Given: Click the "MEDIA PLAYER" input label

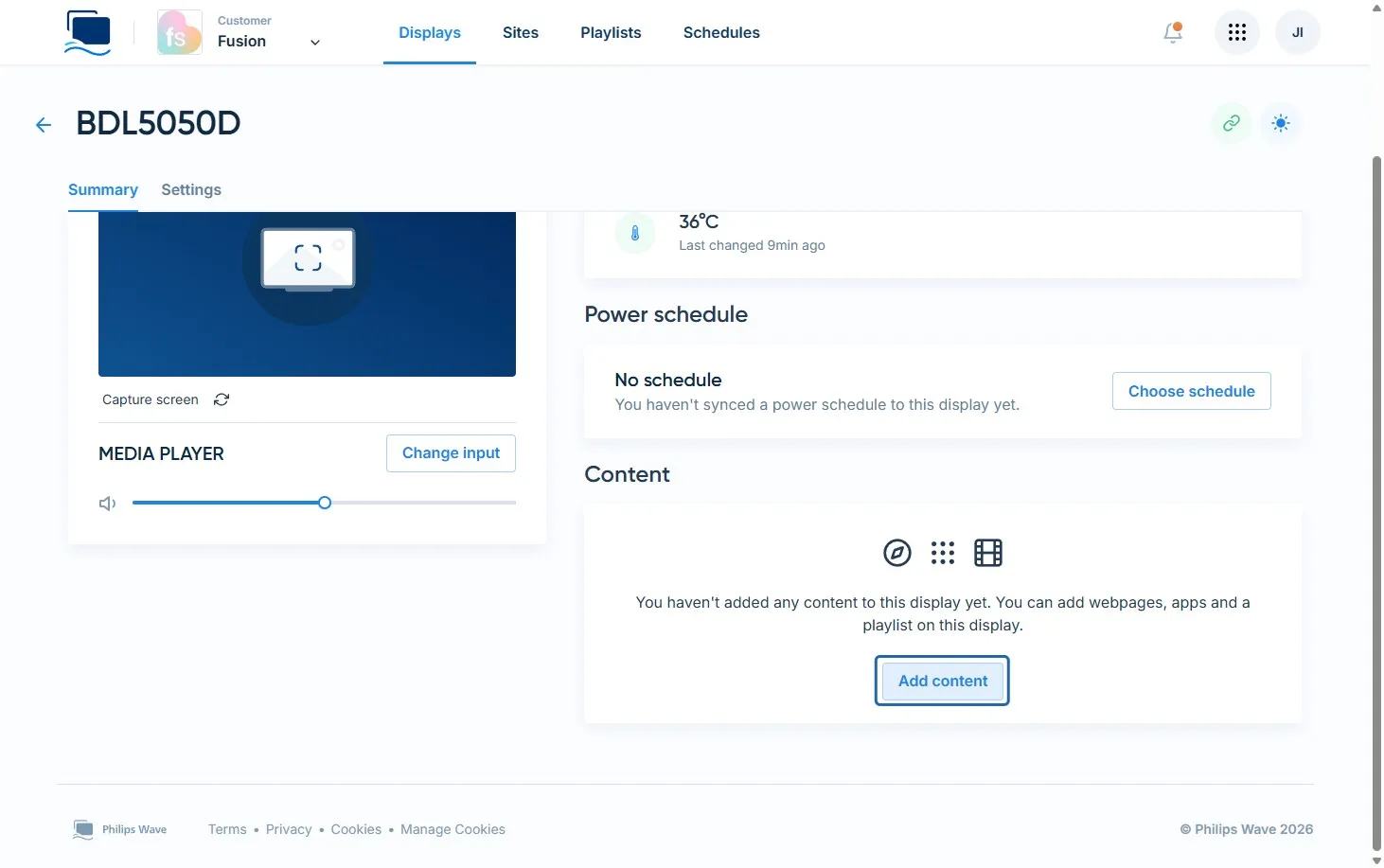Looking at the screenshot, I should (161, 453).
